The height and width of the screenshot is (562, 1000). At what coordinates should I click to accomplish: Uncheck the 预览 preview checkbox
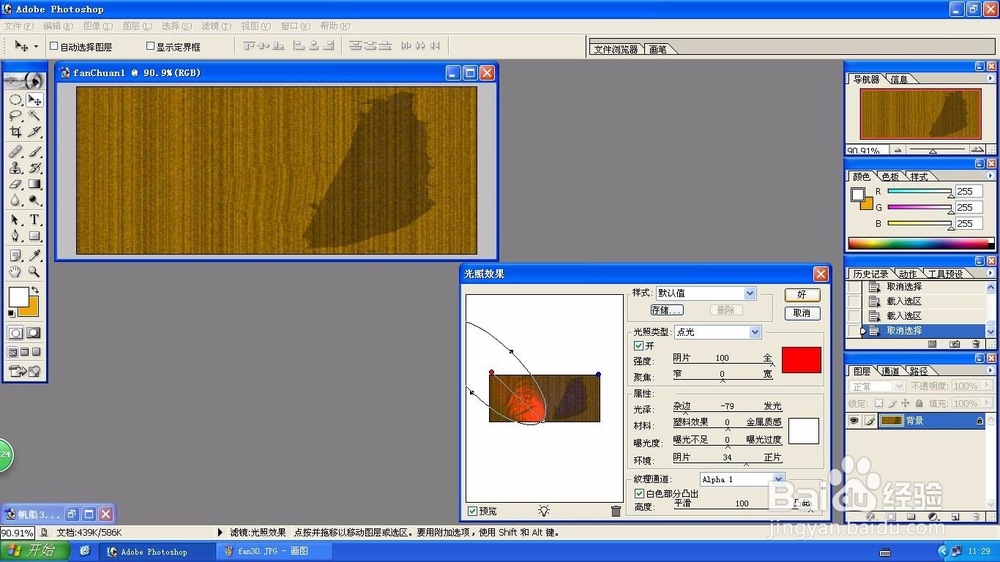click(x=473, y=511)
